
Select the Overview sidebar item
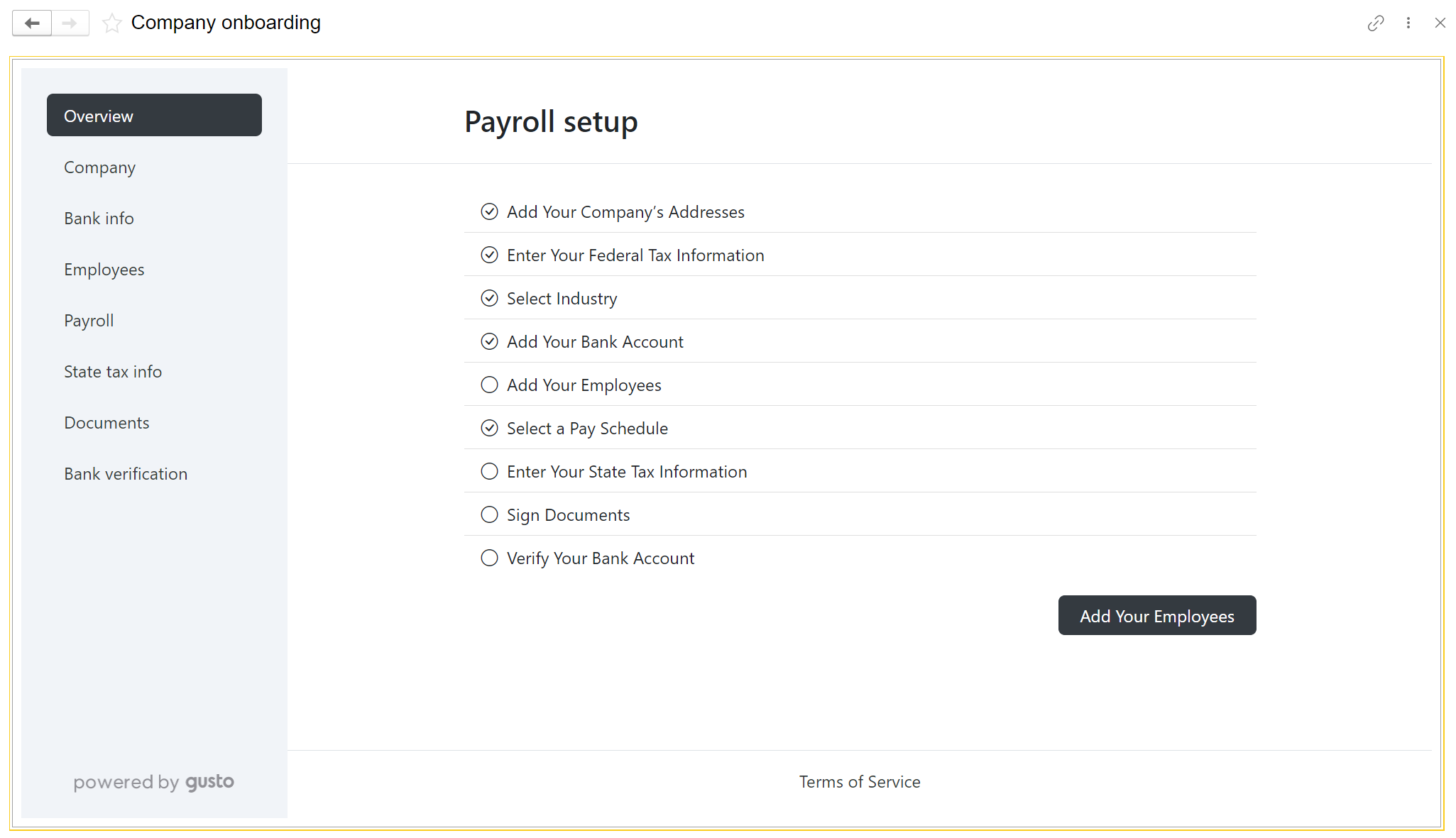(154, 115)
